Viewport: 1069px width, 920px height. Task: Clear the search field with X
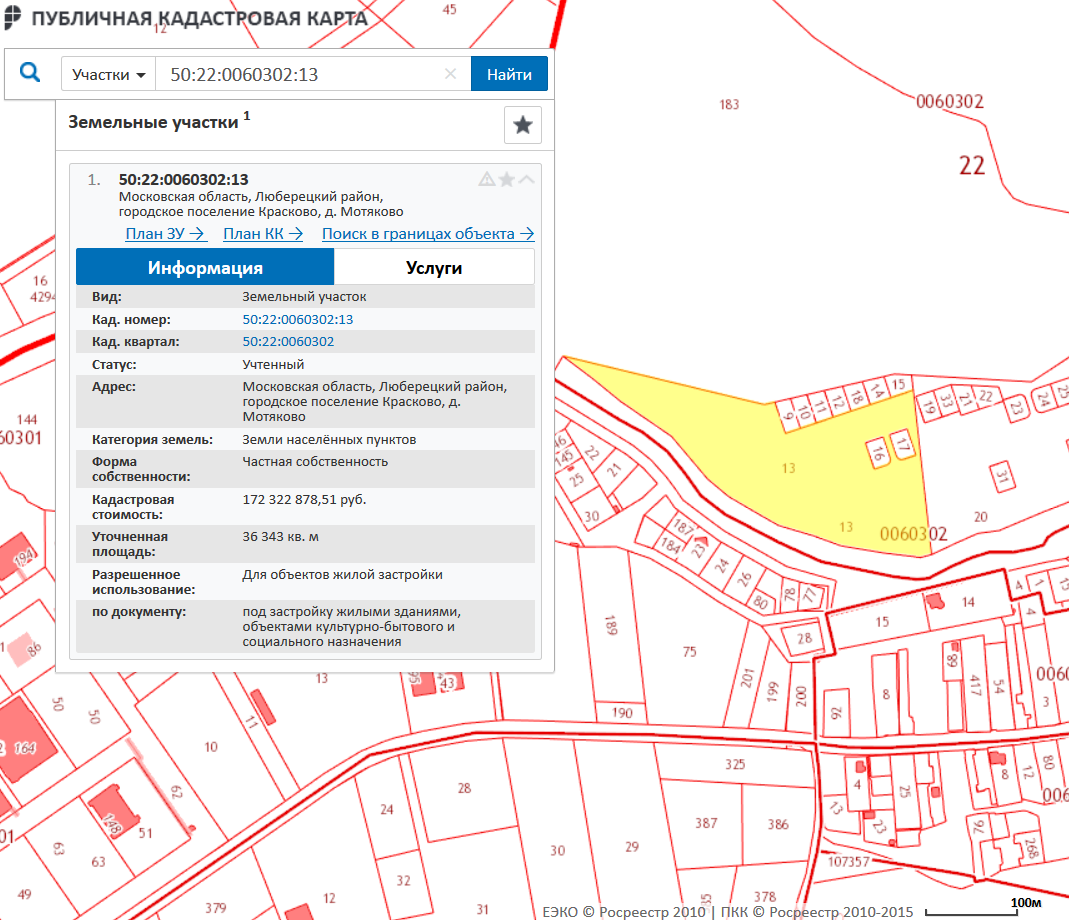click(450, 74)
